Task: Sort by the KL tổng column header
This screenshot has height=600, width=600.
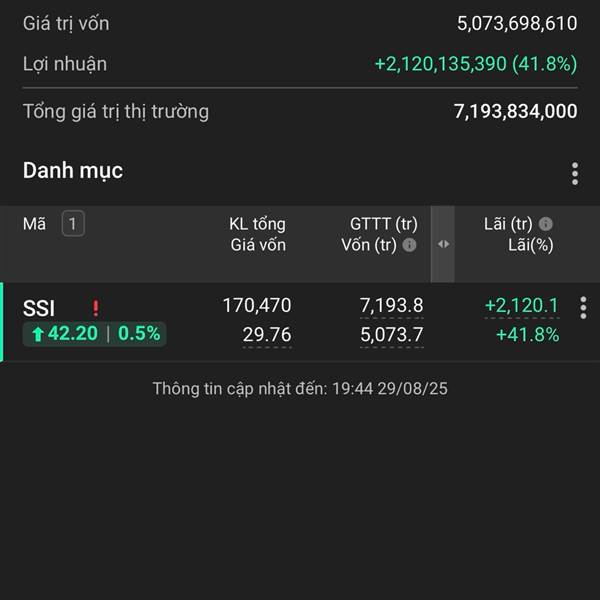Action: click(257, 224)
